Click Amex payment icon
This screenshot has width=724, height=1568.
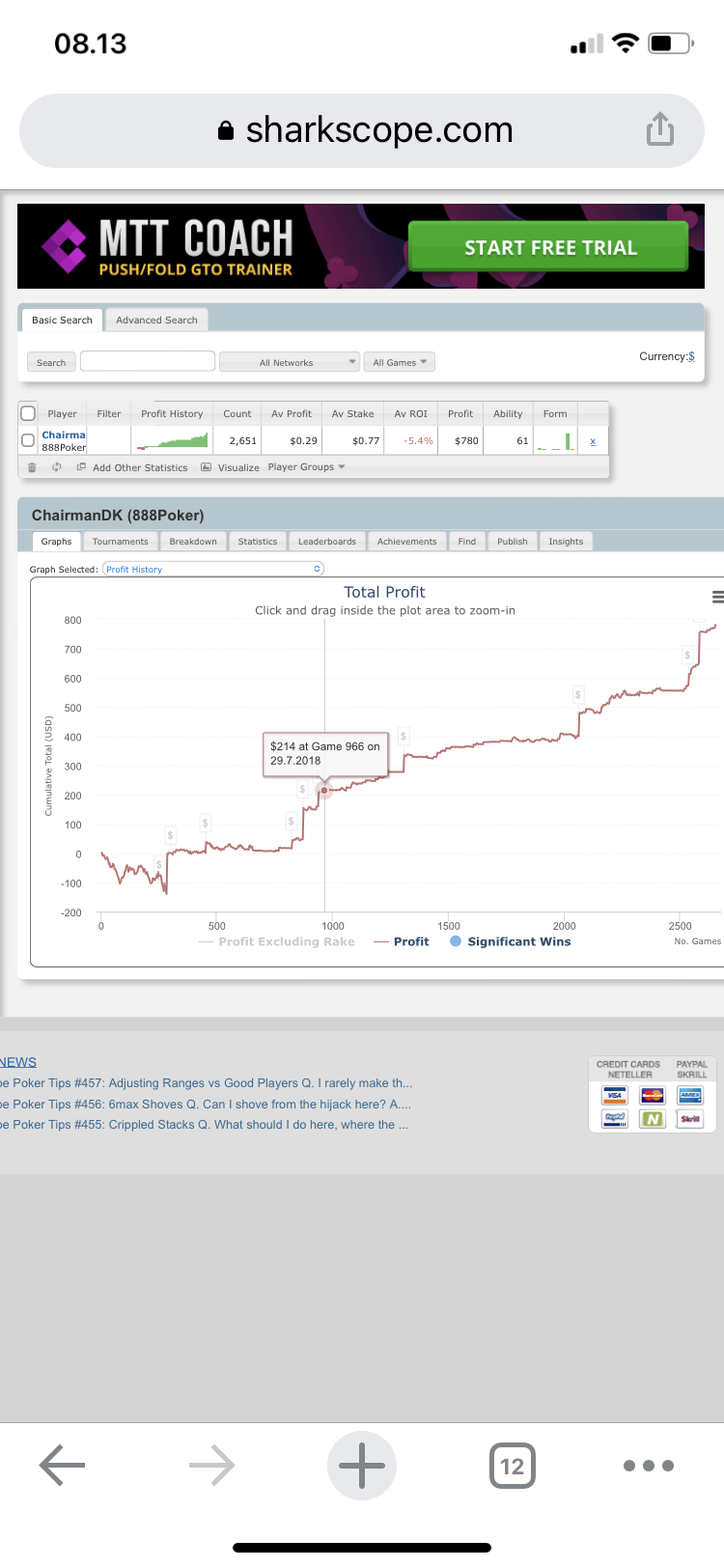pyautogui.click(x=690, y=1096)
